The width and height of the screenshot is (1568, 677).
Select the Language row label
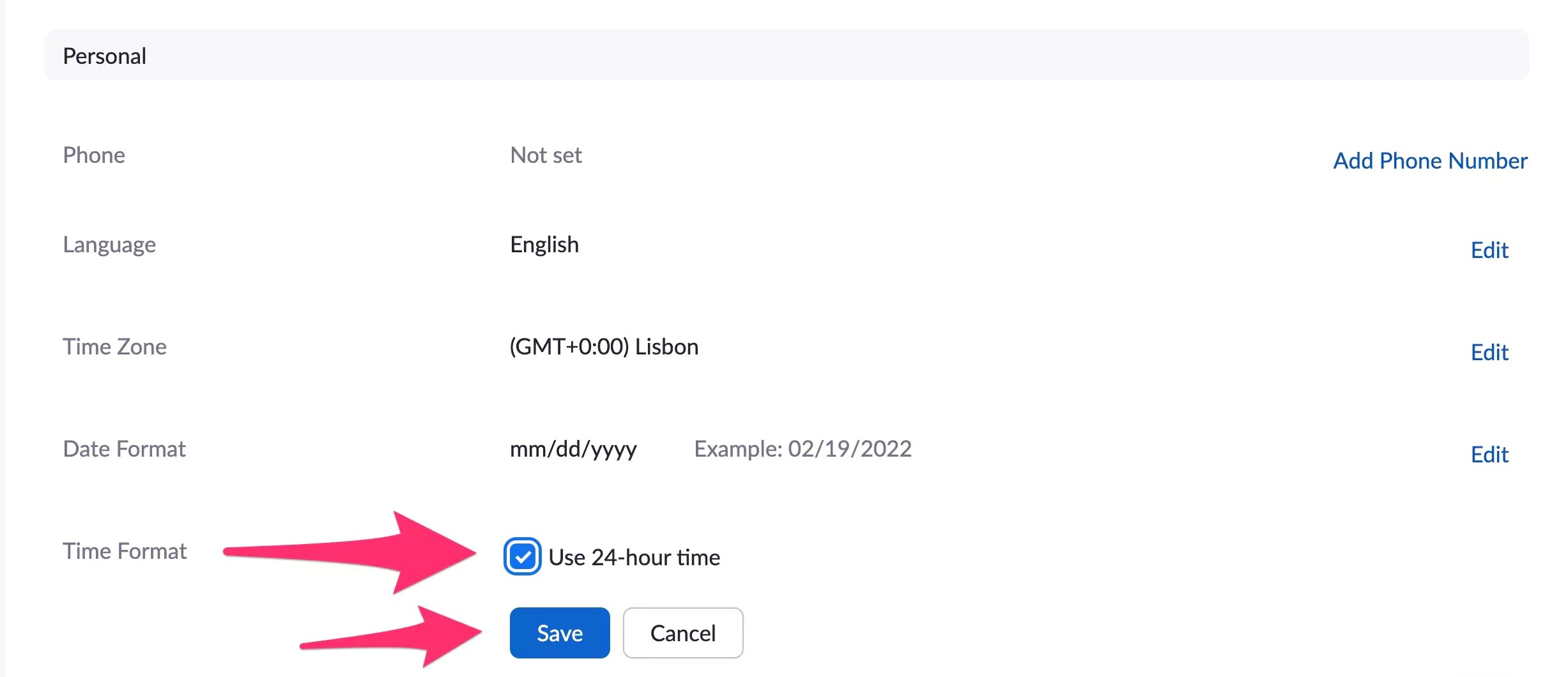(x=109, y=245)
